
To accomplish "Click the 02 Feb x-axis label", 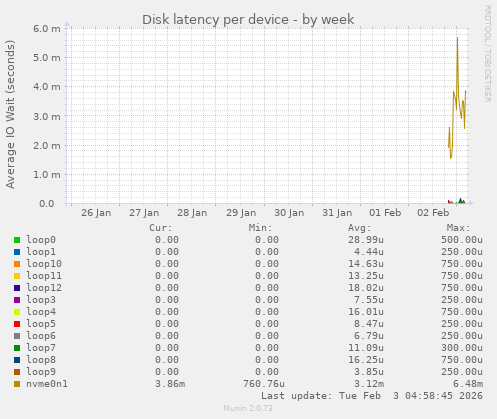I will point(433,213).
